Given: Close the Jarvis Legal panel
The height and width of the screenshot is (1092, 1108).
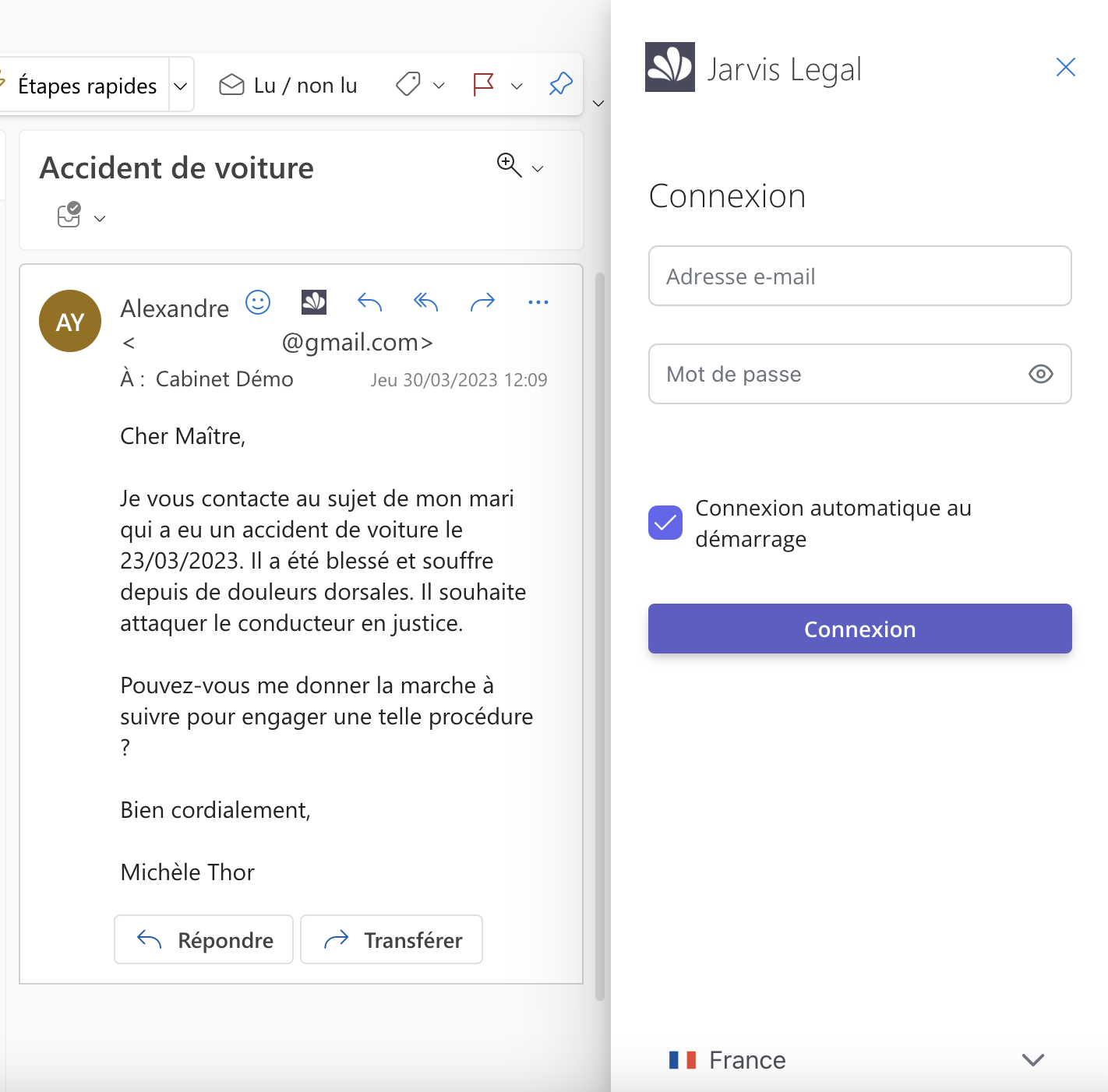Looking at the screenshot, I should [x=1066, y=67].
